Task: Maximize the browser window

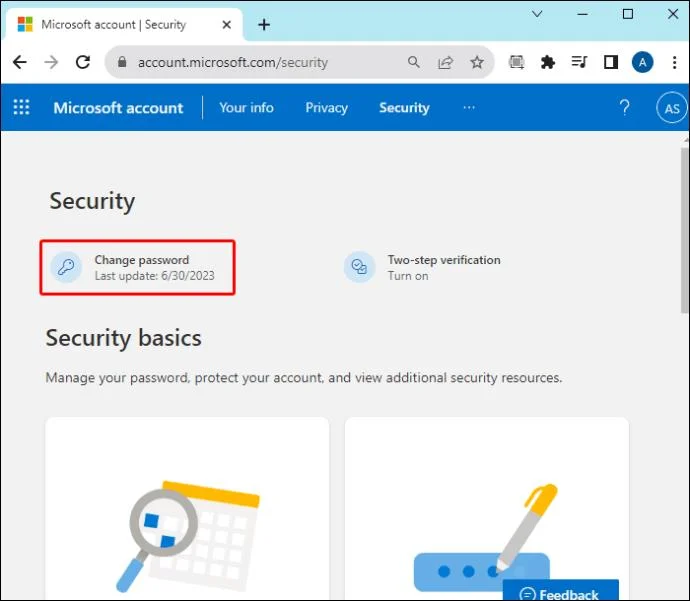Action: 628,14
